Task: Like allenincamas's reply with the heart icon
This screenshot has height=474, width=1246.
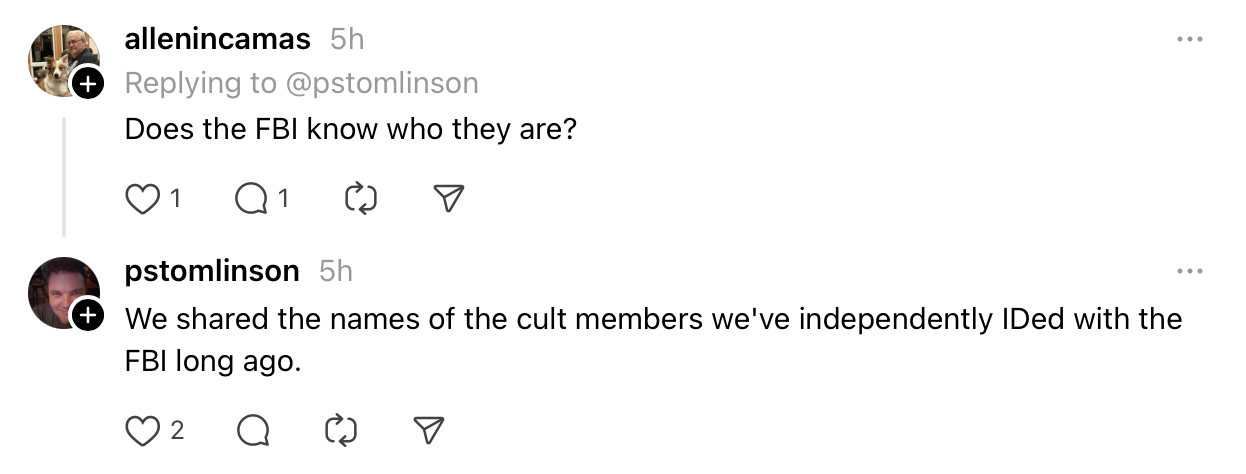Action: (x=143, y=200)
